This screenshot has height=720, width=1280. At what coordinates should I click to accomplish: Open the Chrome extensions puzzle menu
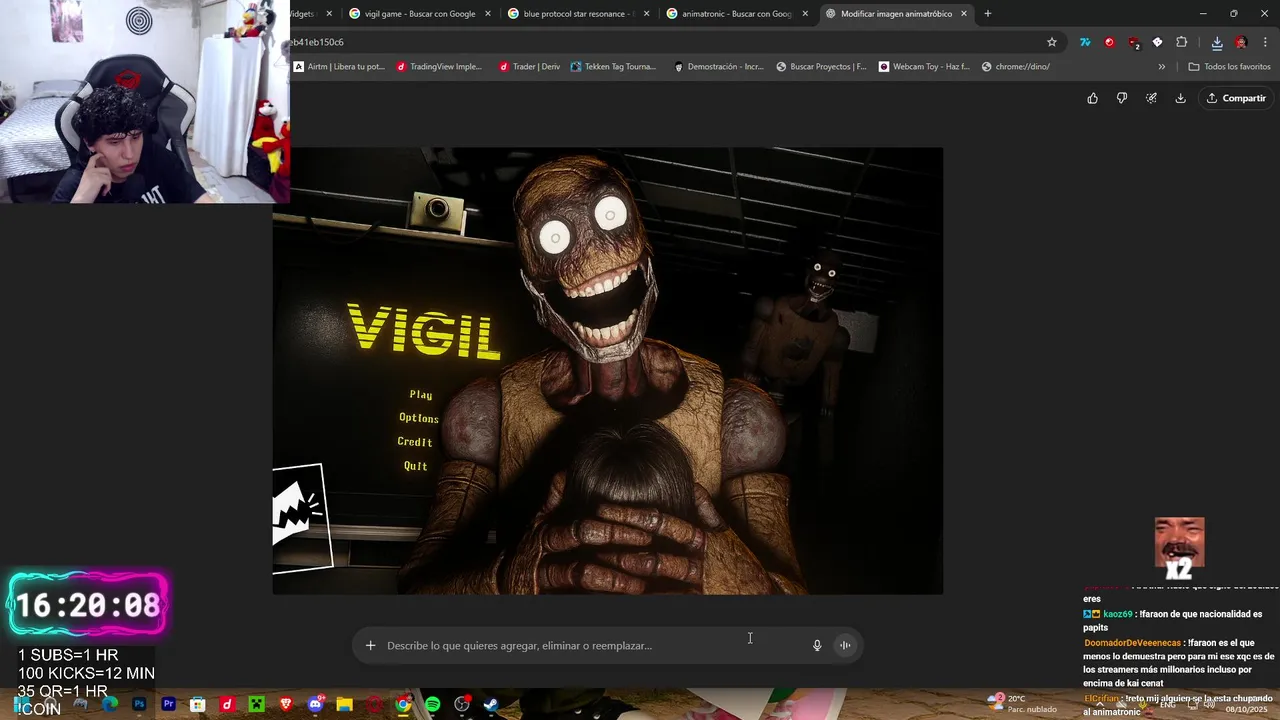point(1182,42)
